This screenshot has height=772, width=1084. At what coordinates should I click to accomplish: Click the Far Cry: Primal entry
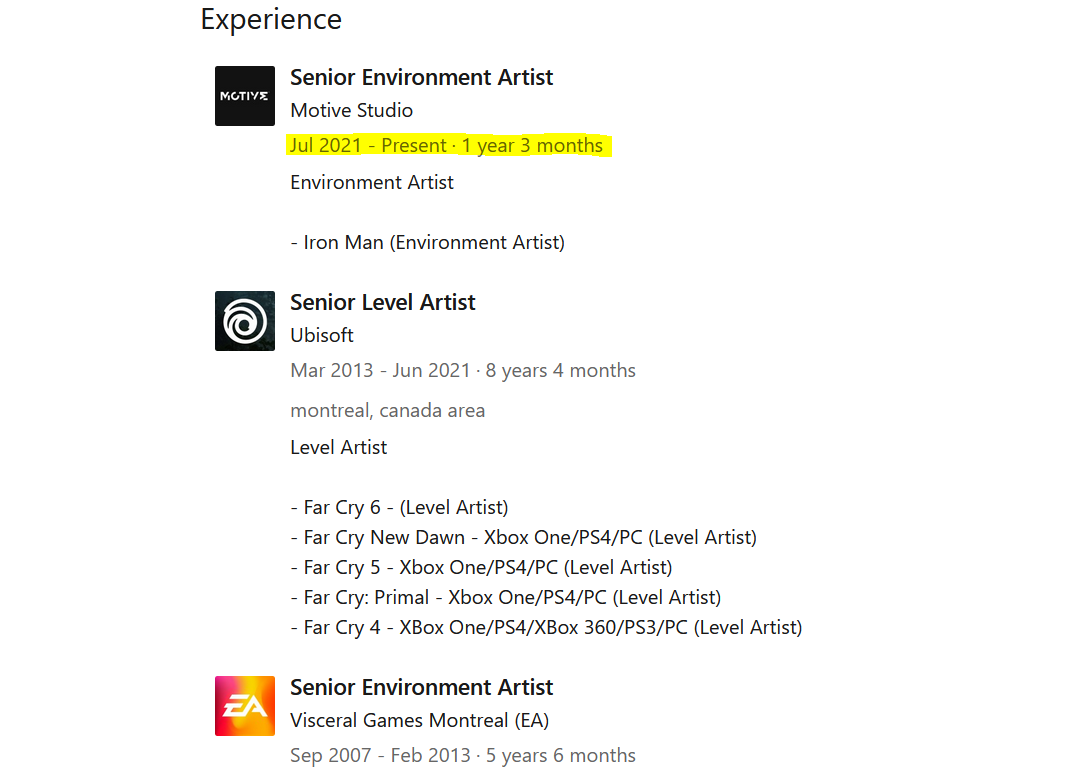tap(505, 597)
